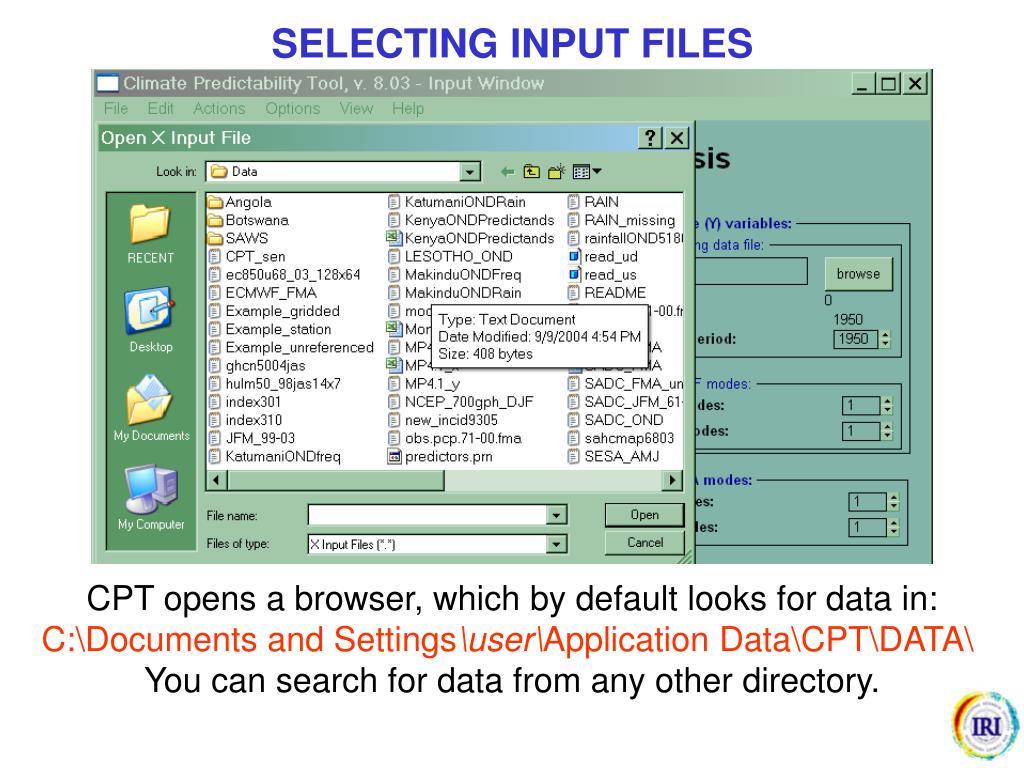Click into the File name field

click(x=428, y=515)
